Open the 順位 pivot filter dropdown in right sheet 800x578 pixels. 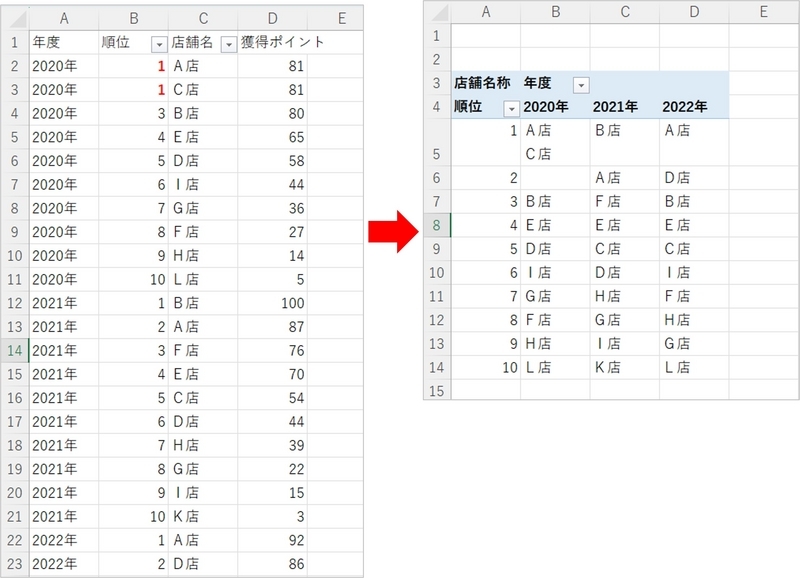[x=511, y=109]
